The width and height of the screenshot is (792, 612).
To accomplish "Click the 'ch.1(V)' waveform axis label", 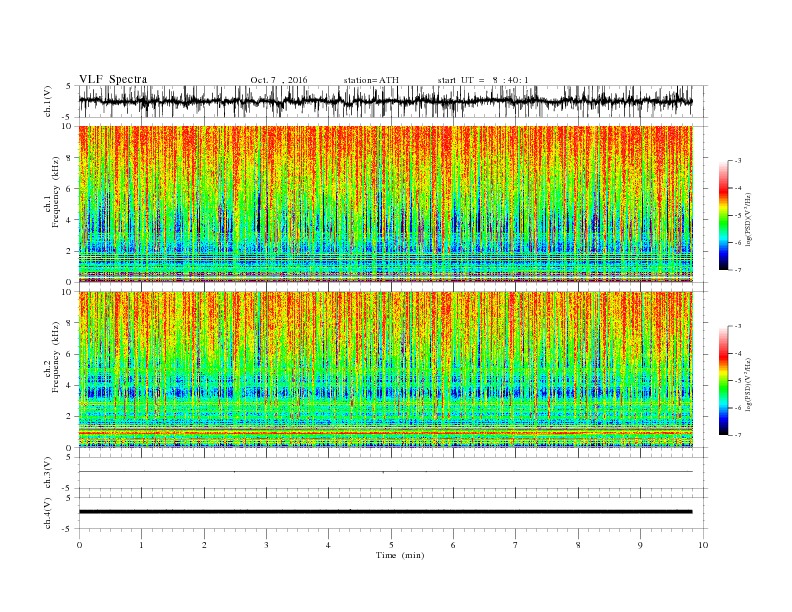I will tap(48, 101).
